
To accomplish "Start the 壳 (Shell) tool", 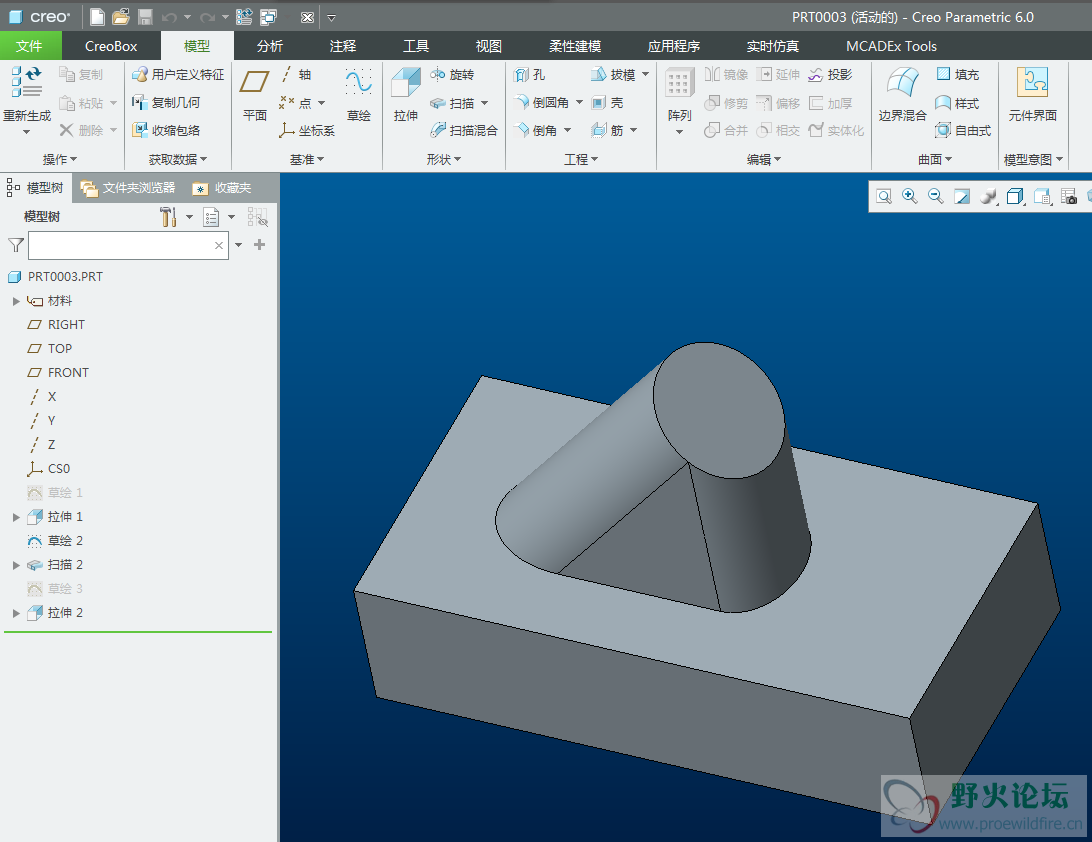I will coord(607,103).
